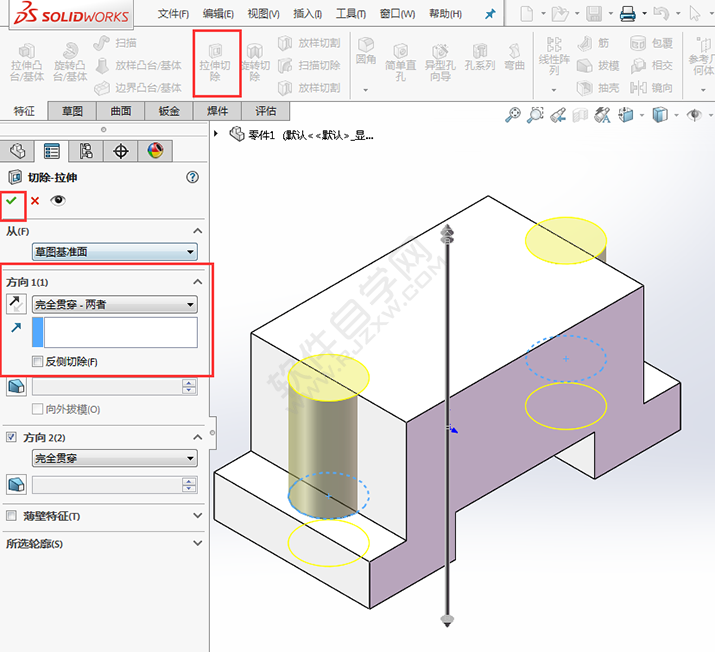The height and width of the screenshot is (652, 715).
Task: Launch the Hole Wizard (异型孔向导) tool
Action: click(440, 63)
